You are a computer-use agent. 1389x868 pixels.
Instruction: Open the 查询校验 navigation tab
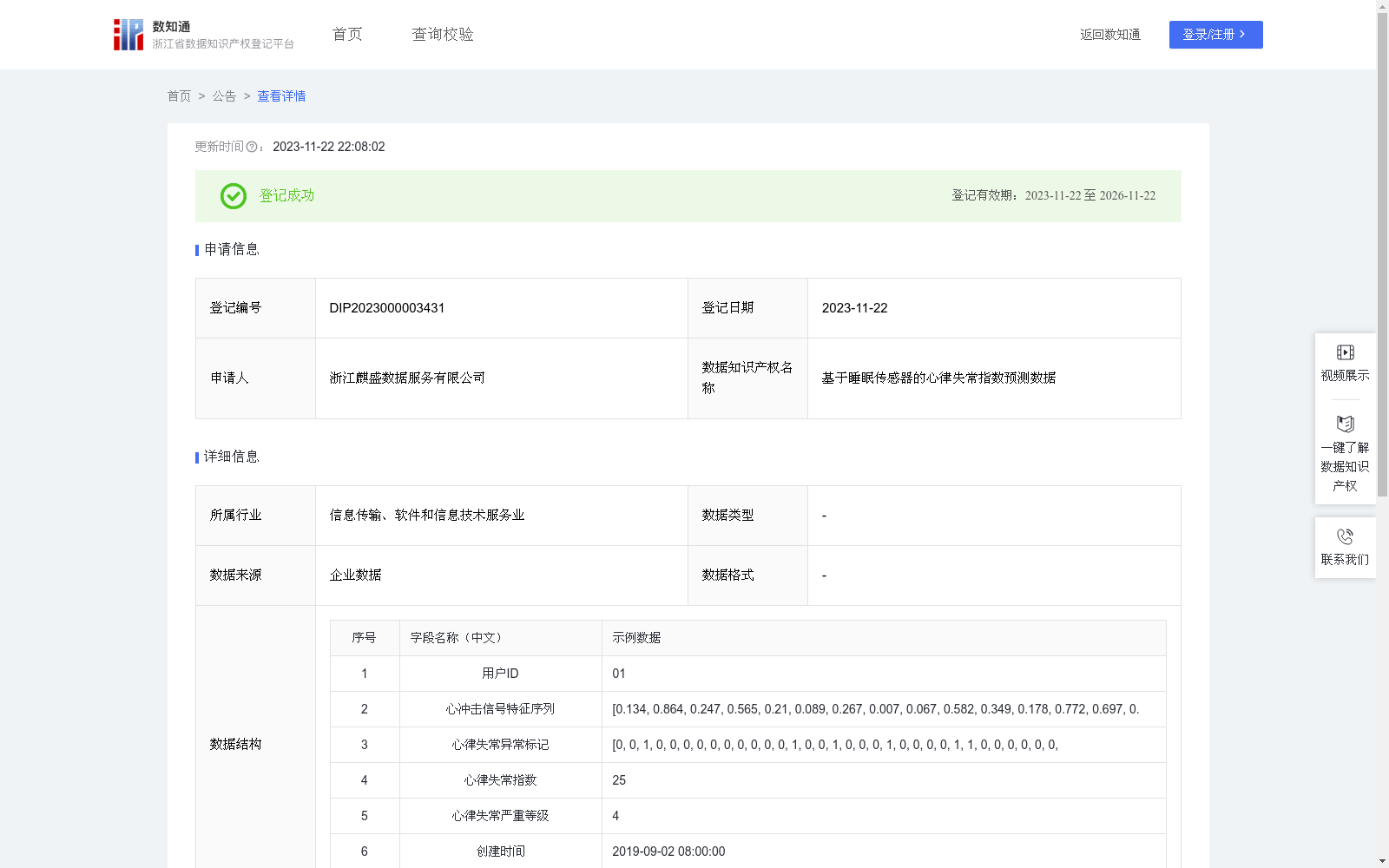pos(443,35)
